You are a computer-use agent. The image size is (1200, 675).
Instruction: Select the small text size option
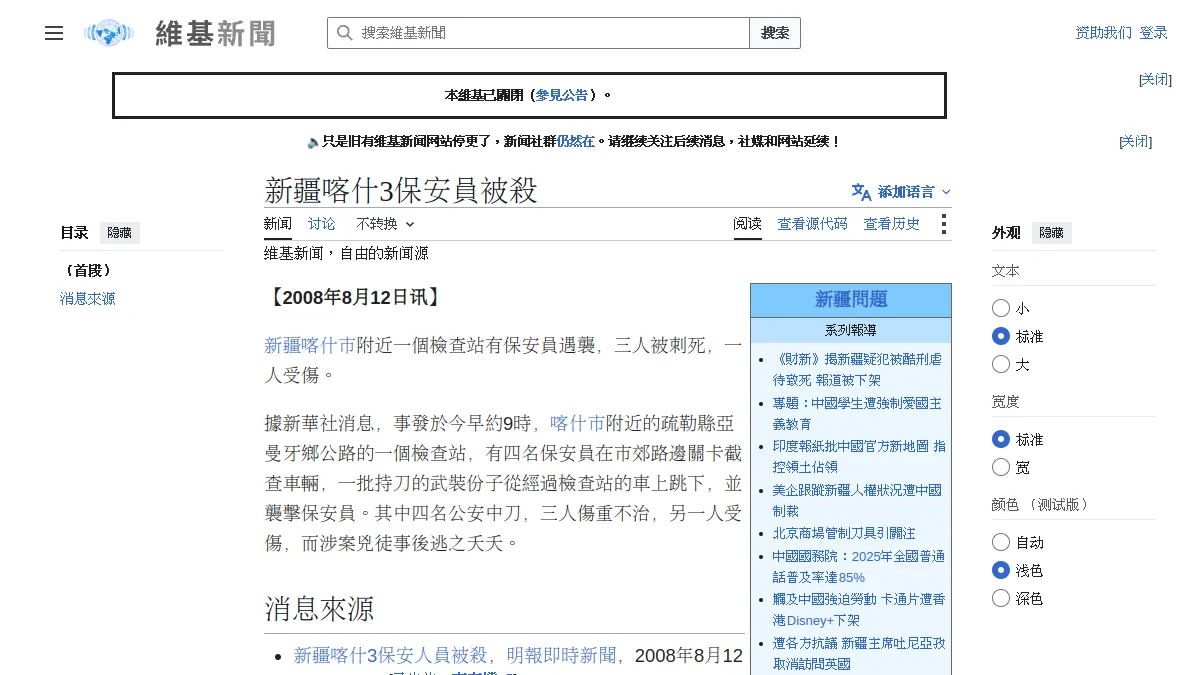pyautogui.click(x=1001, y=309)
